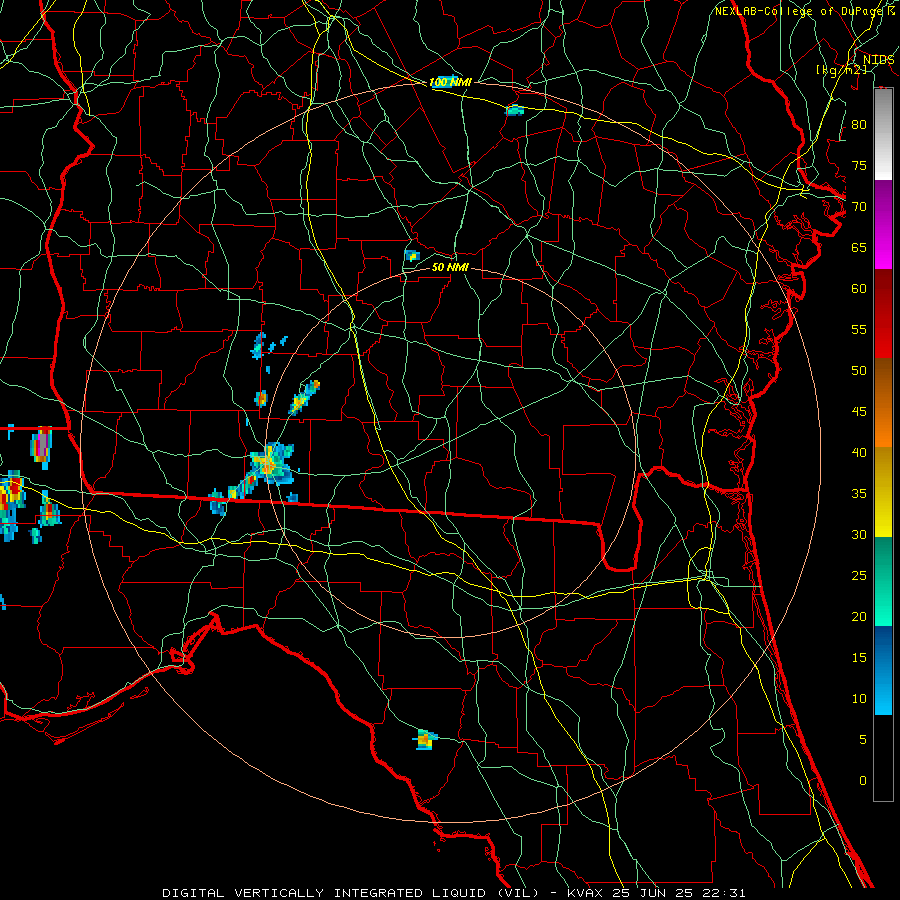Click the color scale value 50

click(x=859, y=370)
